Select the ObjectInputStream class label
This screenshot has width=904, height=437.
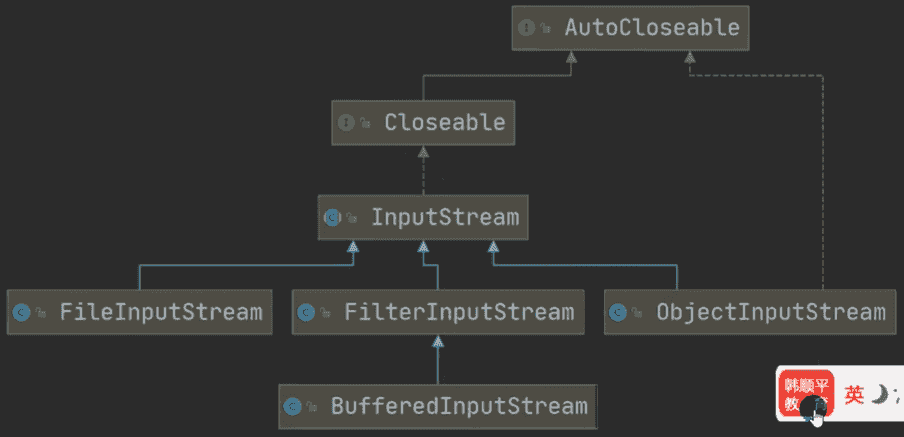point(770,312)
